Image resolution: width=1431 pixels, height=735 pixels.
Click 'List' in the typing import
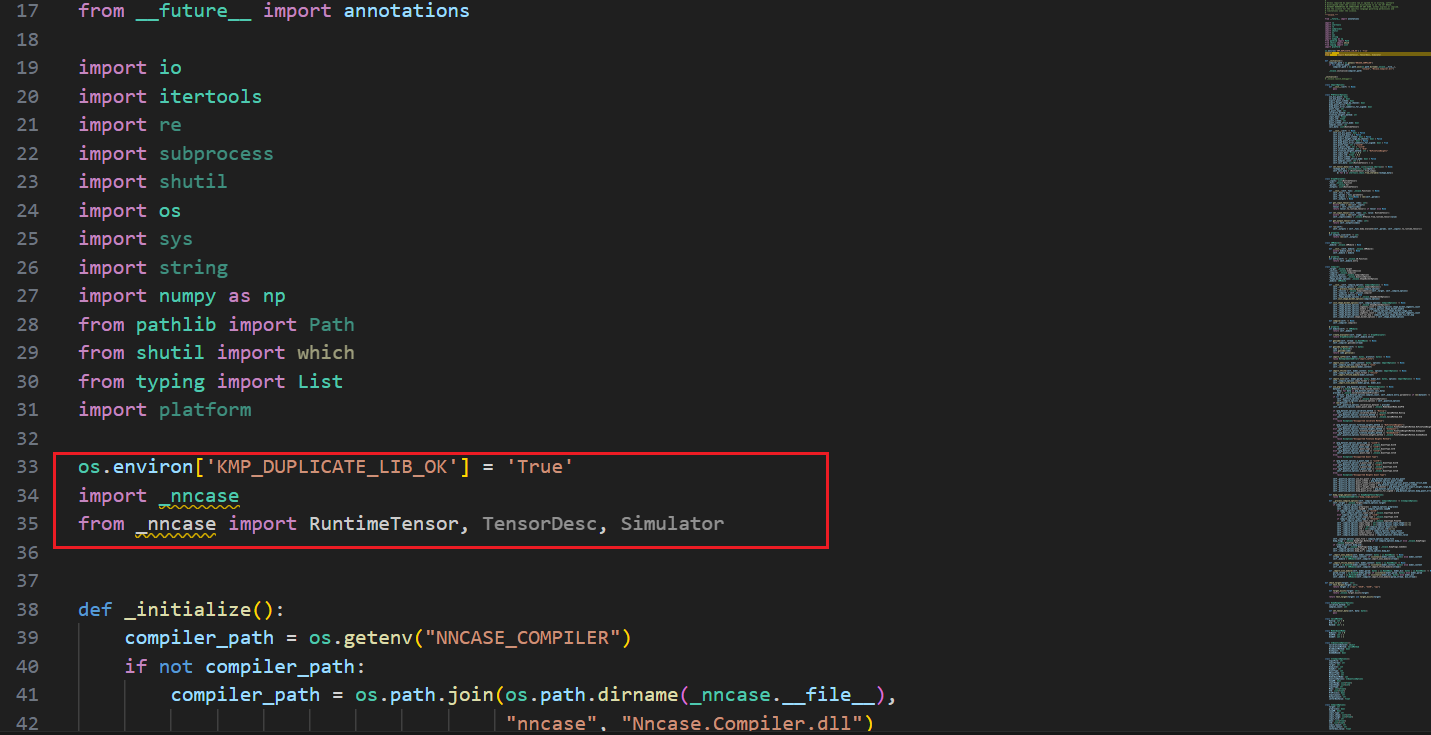(x=320, y=382)
